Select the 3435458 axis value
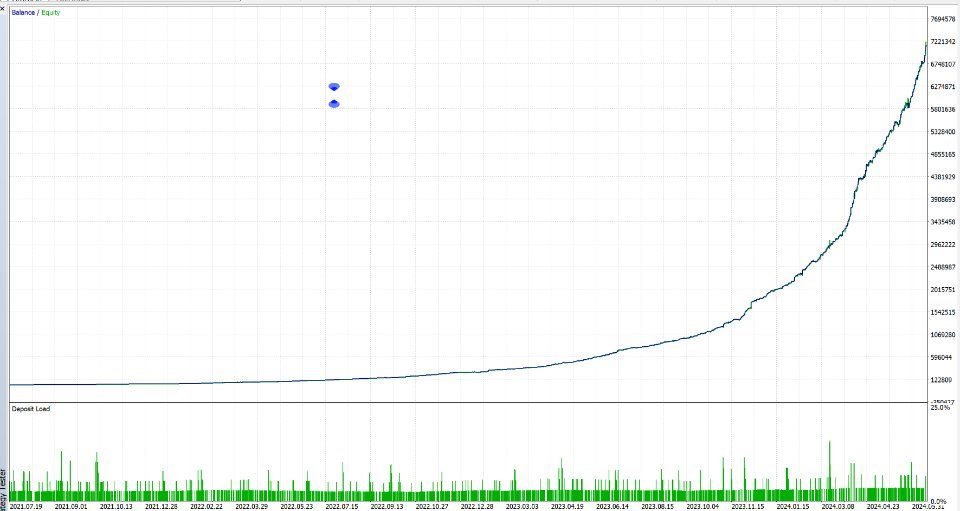960x511 pixels. [943, 222]
